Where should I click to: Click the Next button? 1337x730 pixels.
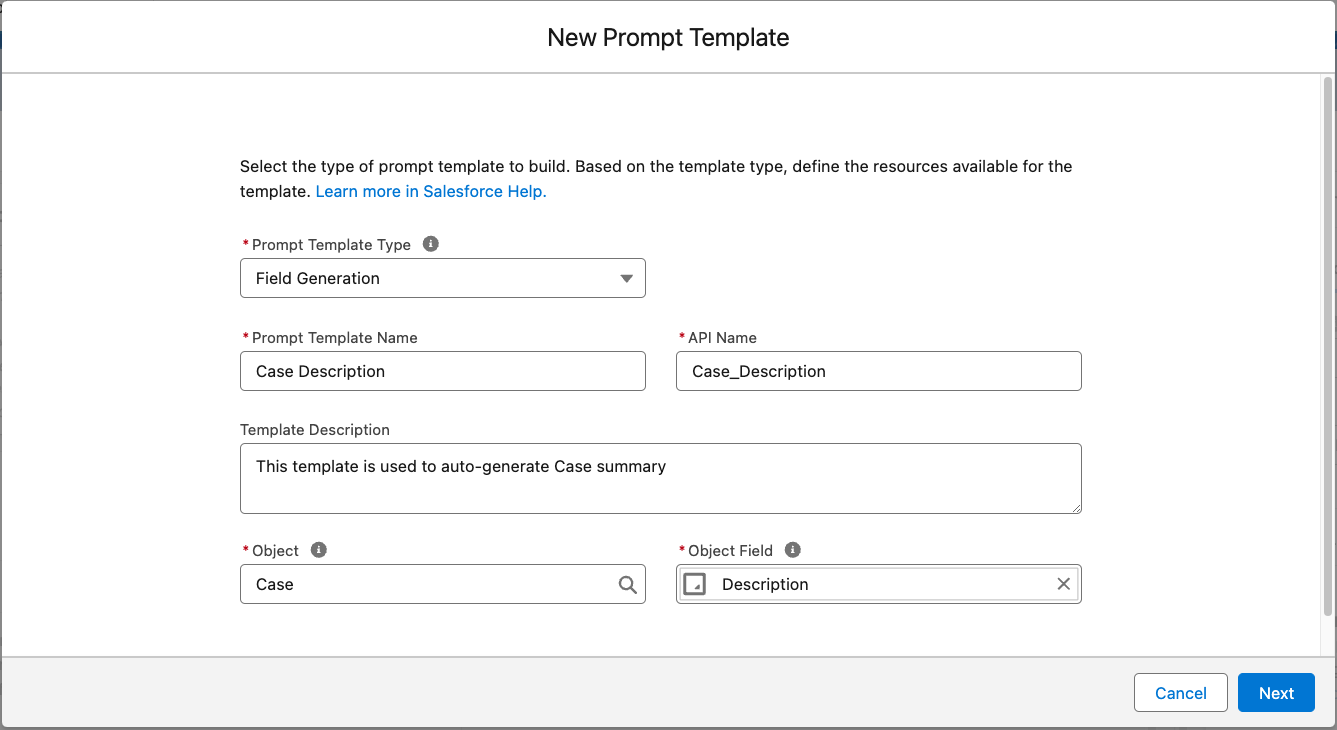pyautogui.click(x=1276, y=692)
